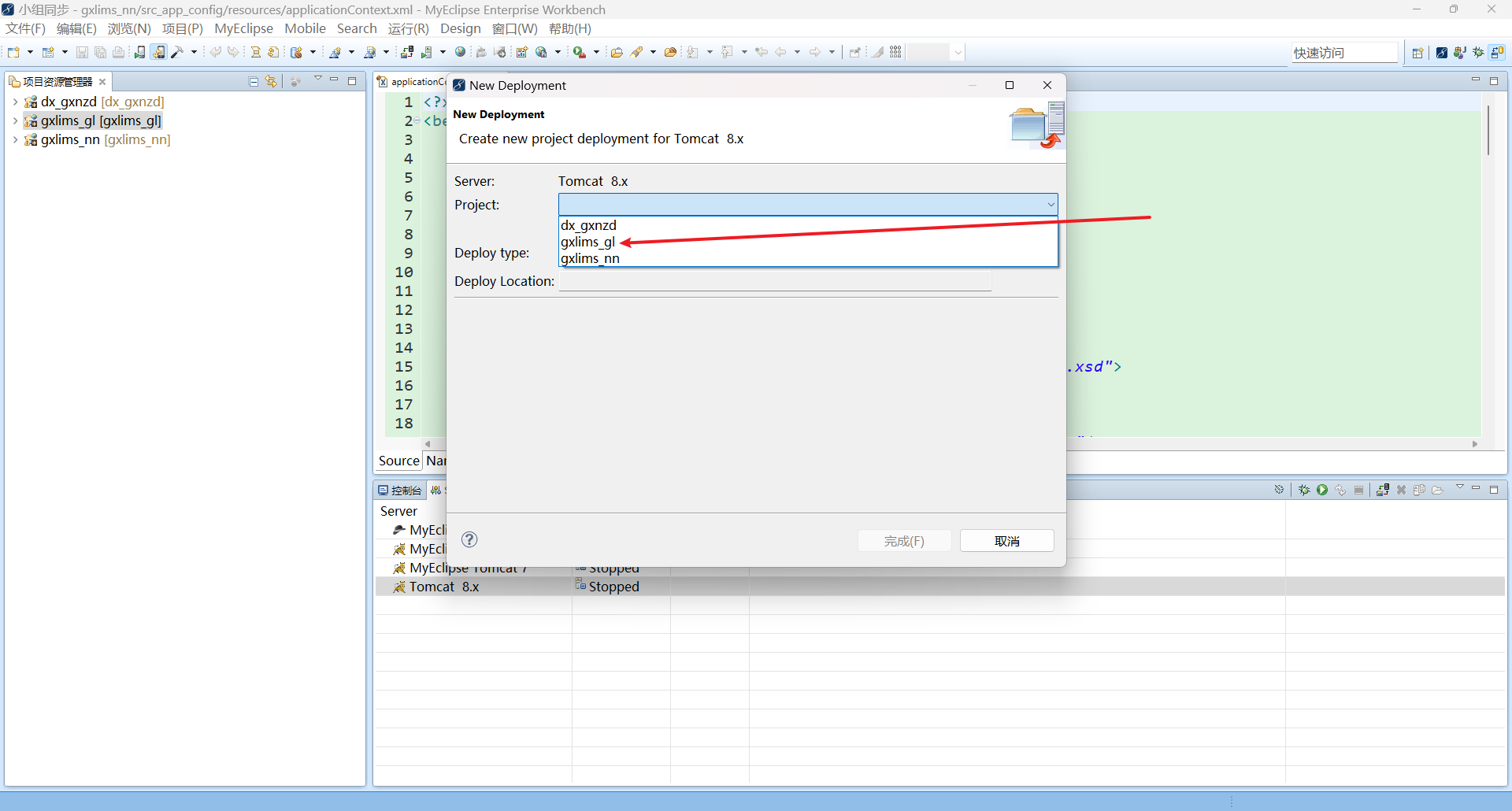Click the 快速访问 quick access field
This screenshot has height=811, width=1512.
(x=1344, y=53)
